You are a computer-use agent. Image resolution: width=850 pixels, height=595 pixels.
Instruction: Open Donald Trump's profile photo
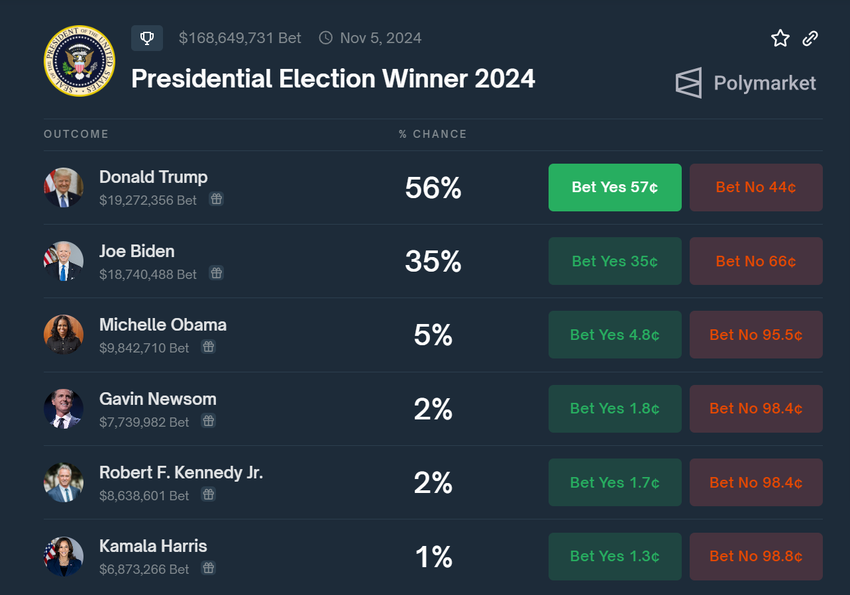(63, 188)
